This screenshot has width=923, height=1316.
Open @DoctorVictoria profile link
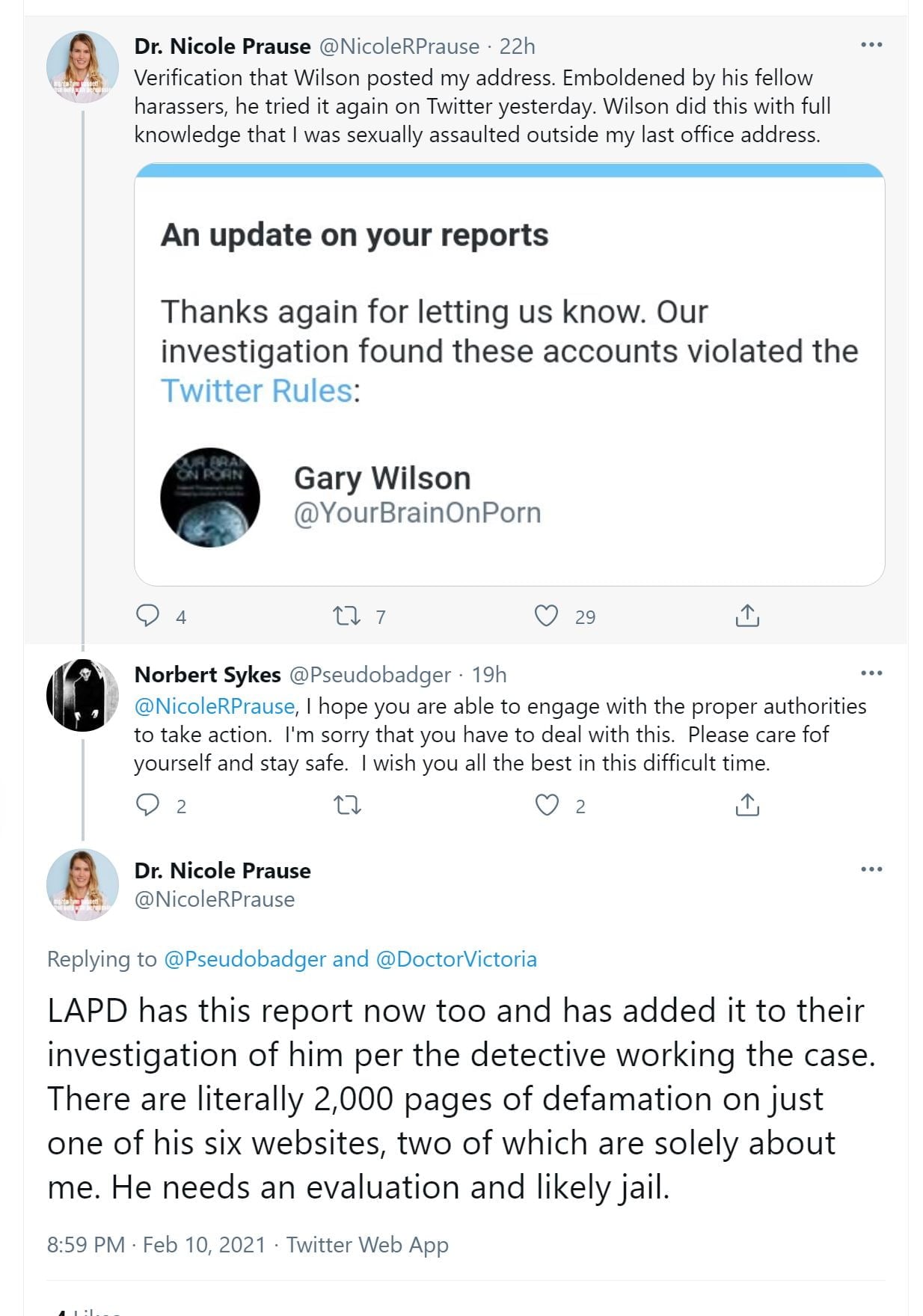(456, 959)
